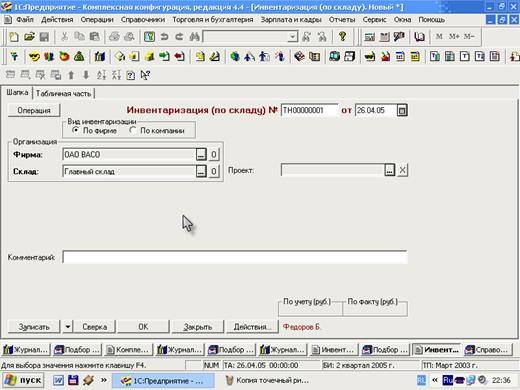Open the Склад selection ellipsis button

201,171
